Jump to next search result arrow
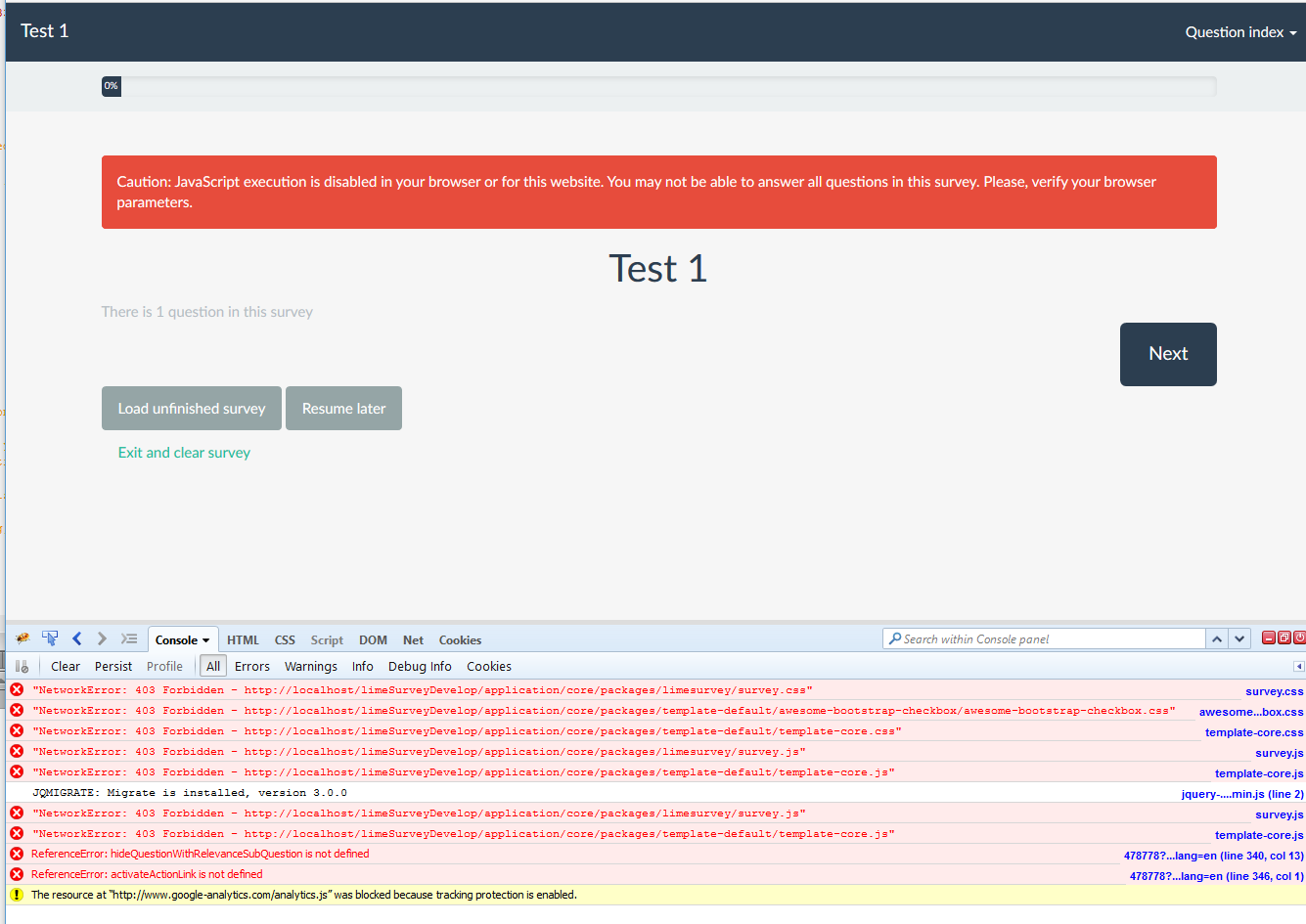Screen dimensions: 1306x924 [1239, 639]
